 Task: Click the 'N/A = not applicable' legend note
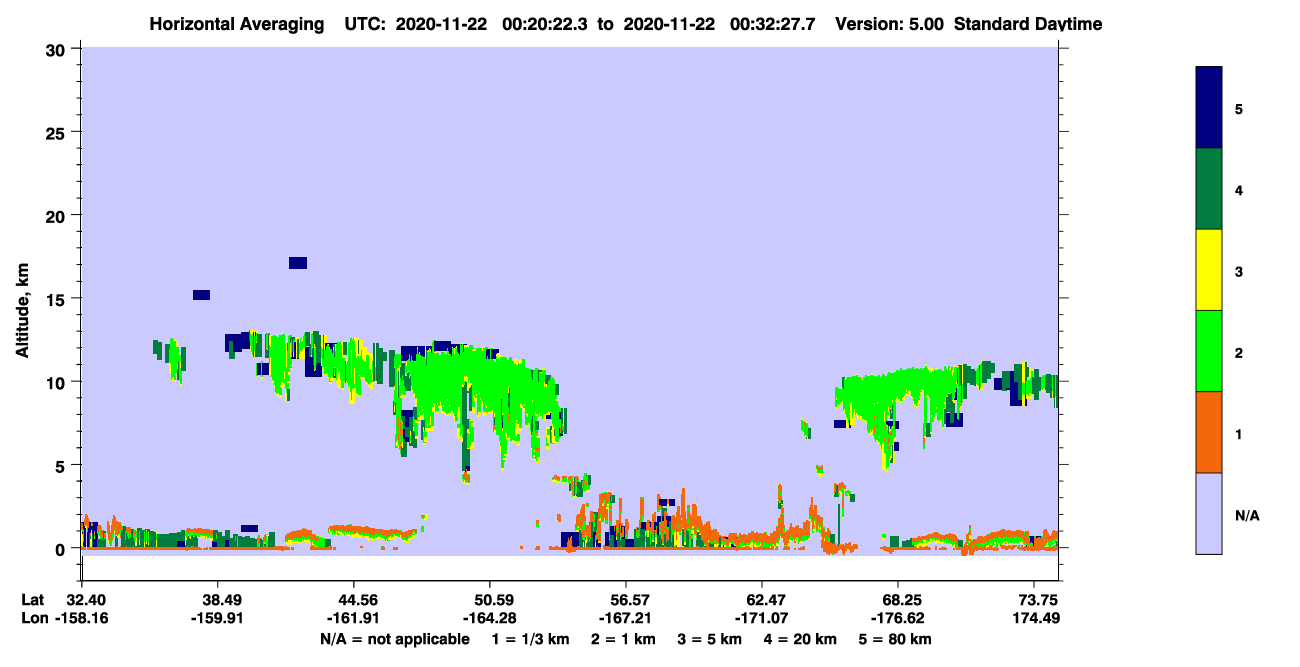[395, 639]
